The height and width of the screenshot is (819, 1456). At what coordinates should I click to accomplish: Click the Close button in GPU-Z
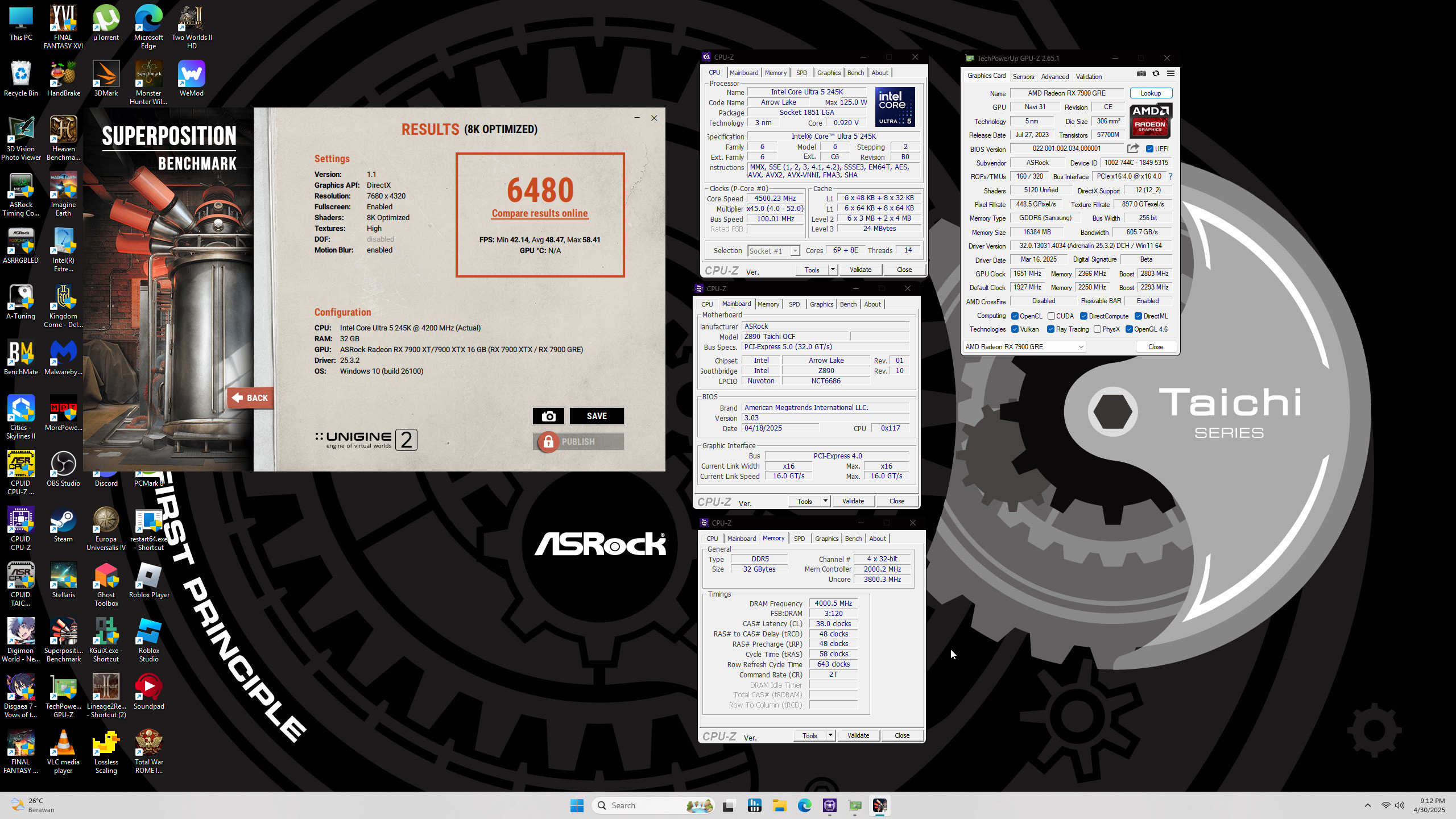[x=1156, y=347]
